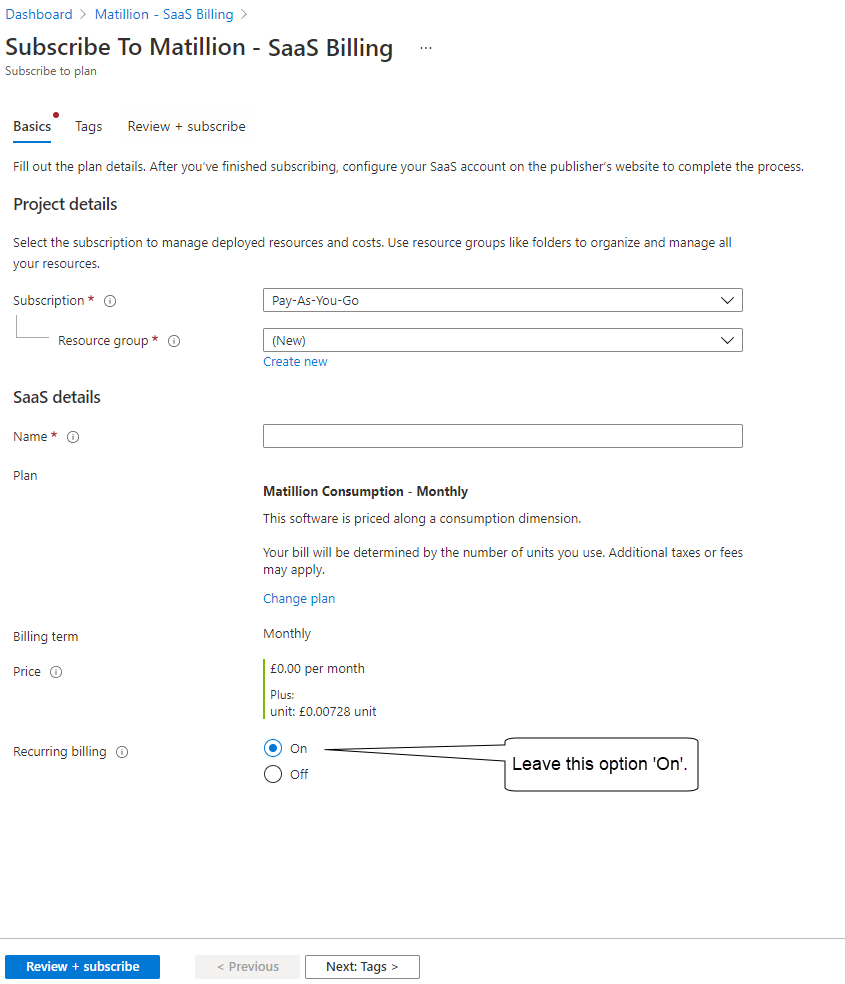Go to Dashboard breadcrumb
Viewport: 845px width, 984px height.
(x=39, y=14)
